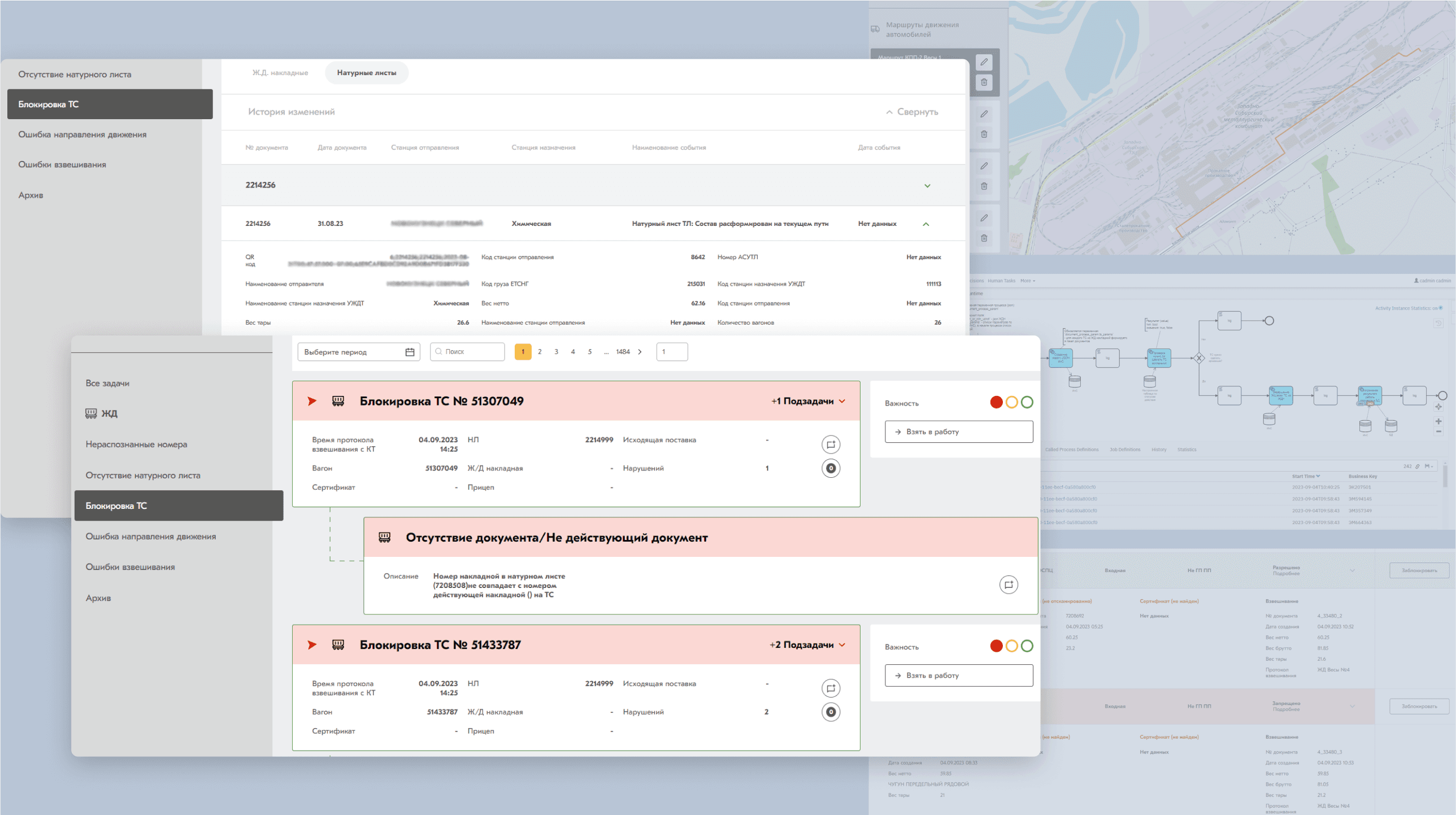Set red importance for task 51307049
This screenshot has width=1456, height=815.
[997, 402]
